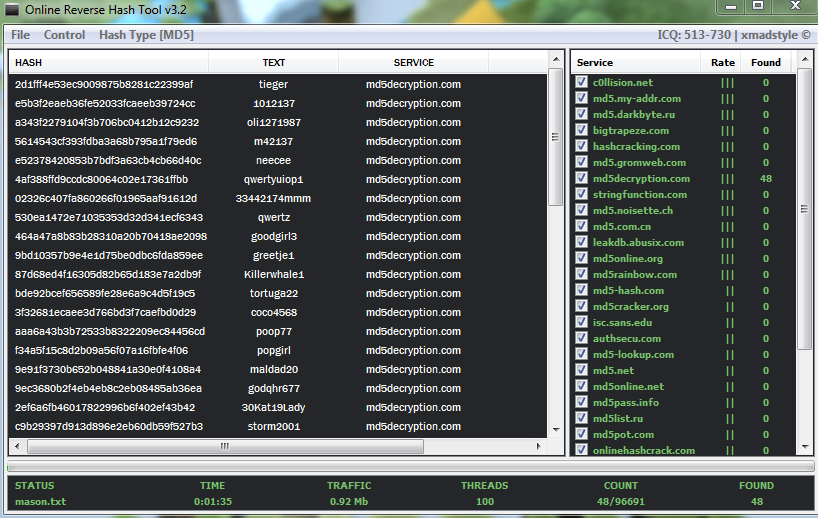Screen dimensions: 818x518
Task: Click the hash list scroll right arrow
Action: point(541,446)
